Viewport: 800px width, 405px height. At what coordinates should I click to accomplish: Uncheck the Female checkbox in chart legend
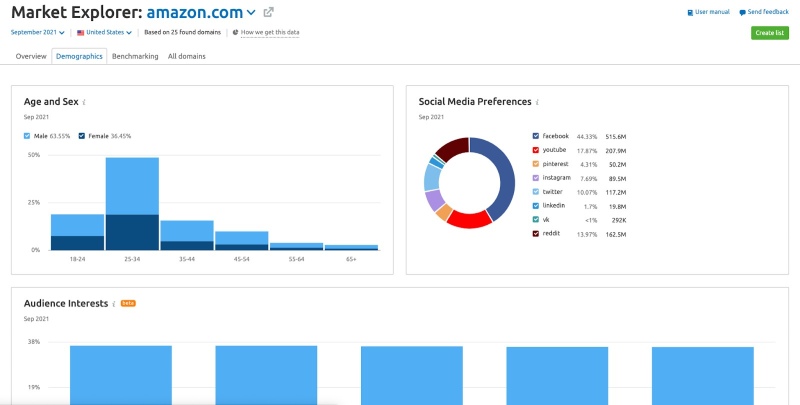tap(85, 136)
